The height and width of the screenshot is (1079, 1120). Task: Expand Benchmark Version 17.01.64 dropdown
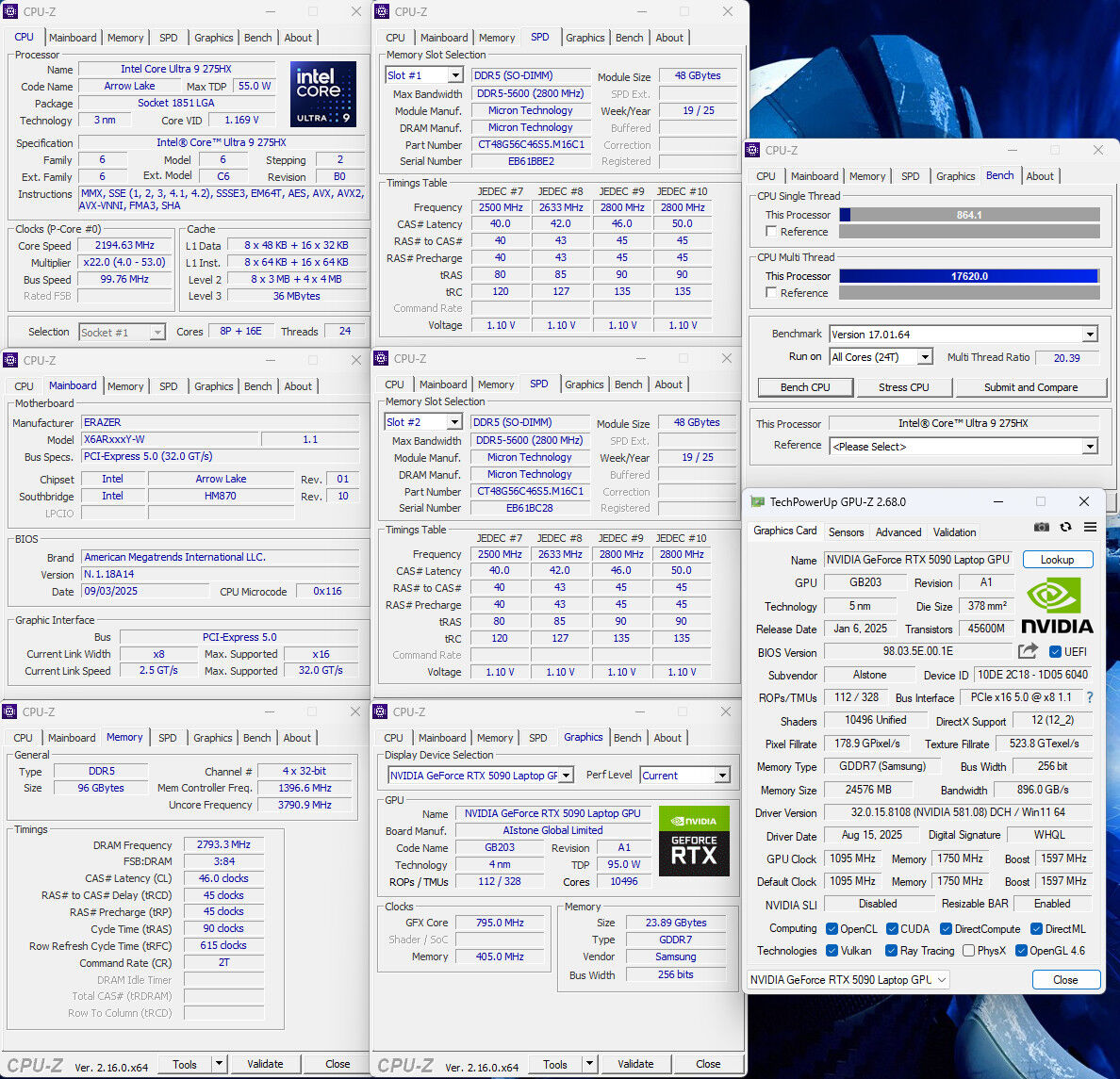1089,335
